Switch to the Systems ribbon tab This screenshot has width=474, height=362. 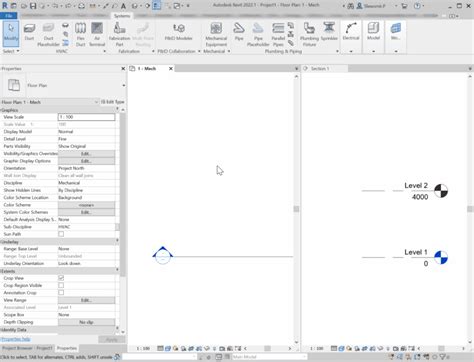tap(122, 16)
